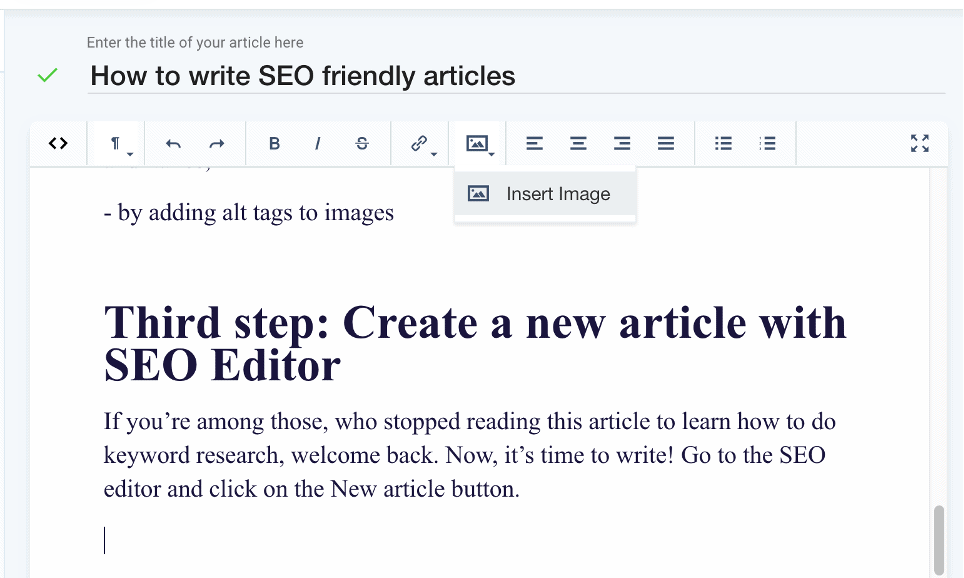Toggle the source code view
The image size is (964, 578).
(x=58, y=143)
